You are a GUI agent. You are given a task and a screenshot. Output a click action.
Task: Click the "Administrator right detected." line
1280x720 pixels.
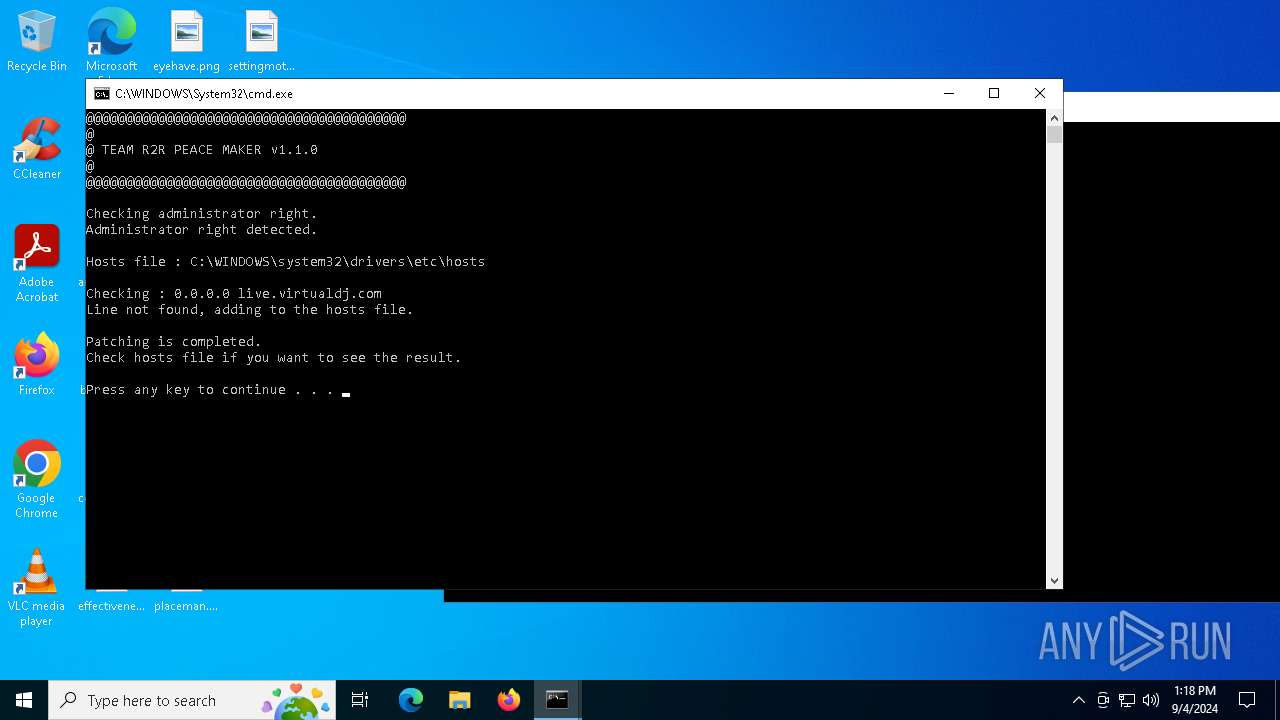coord(202,230)
